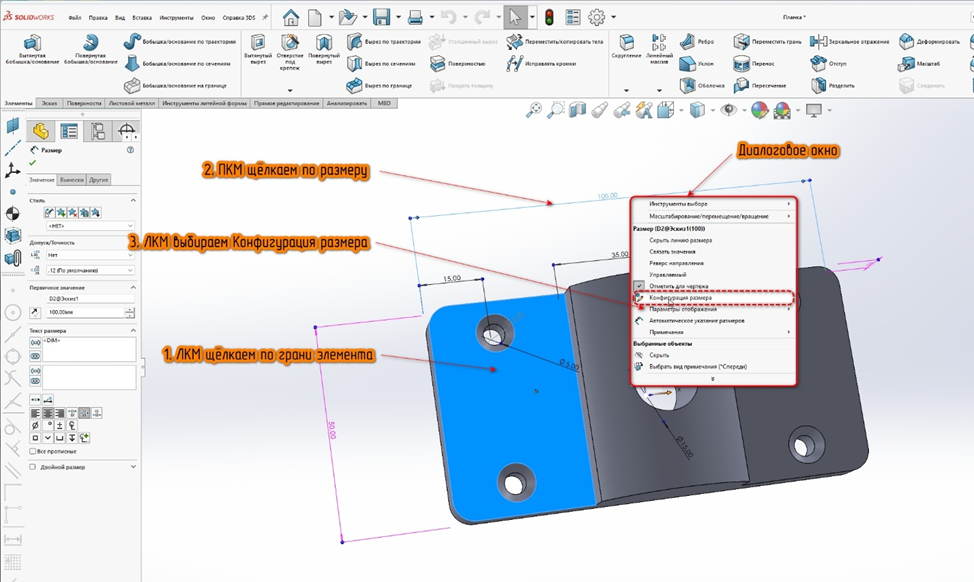
Task: Click the 100.00мм value field
Action: click(86, 312)
